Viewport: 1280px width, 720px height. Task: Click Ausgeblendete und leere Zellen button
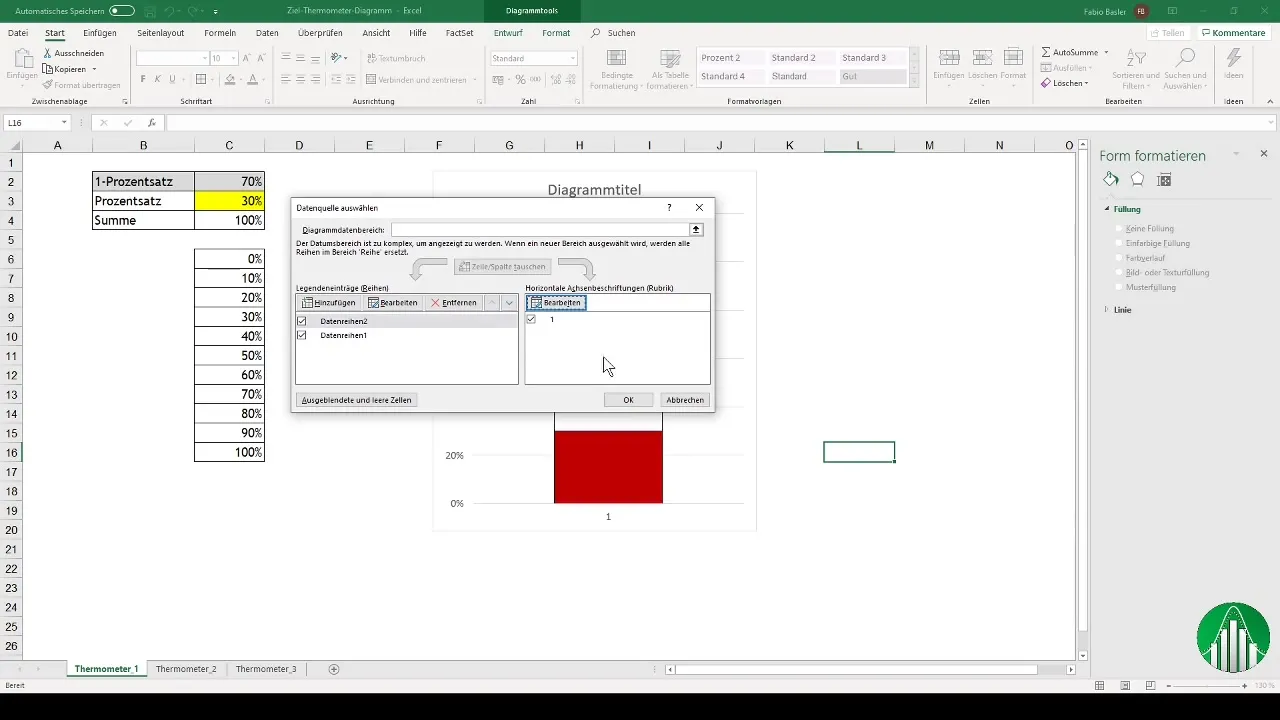pyautogui.click(x=357, y=400)
